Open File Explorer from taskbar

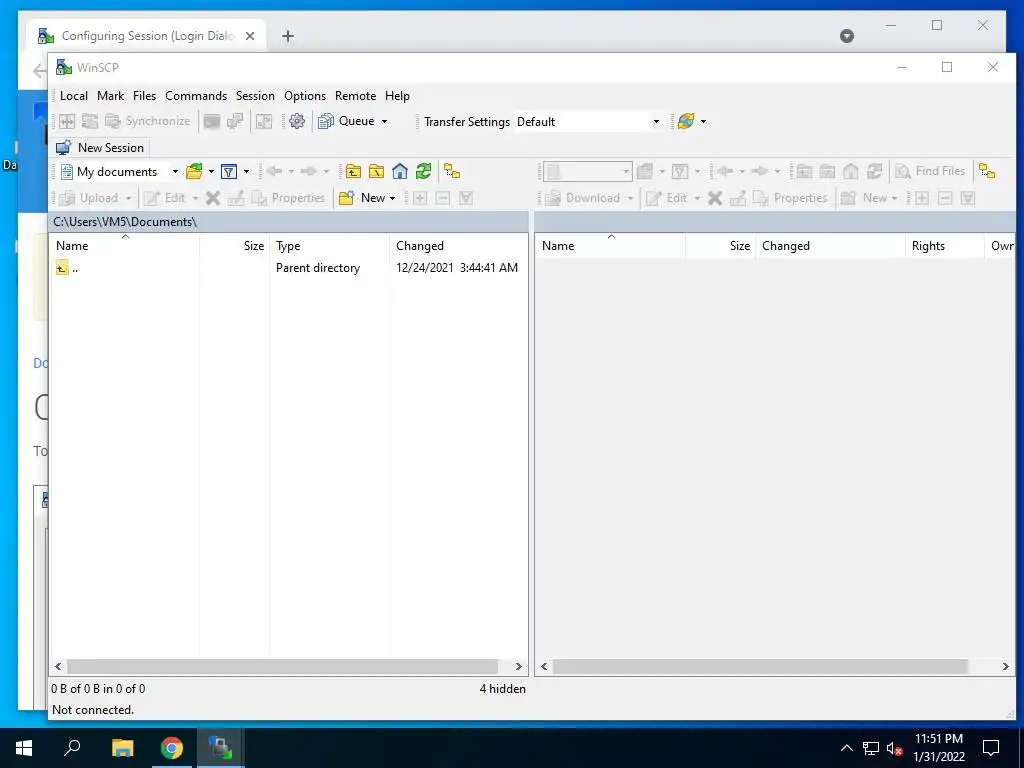tap(122, 748)
